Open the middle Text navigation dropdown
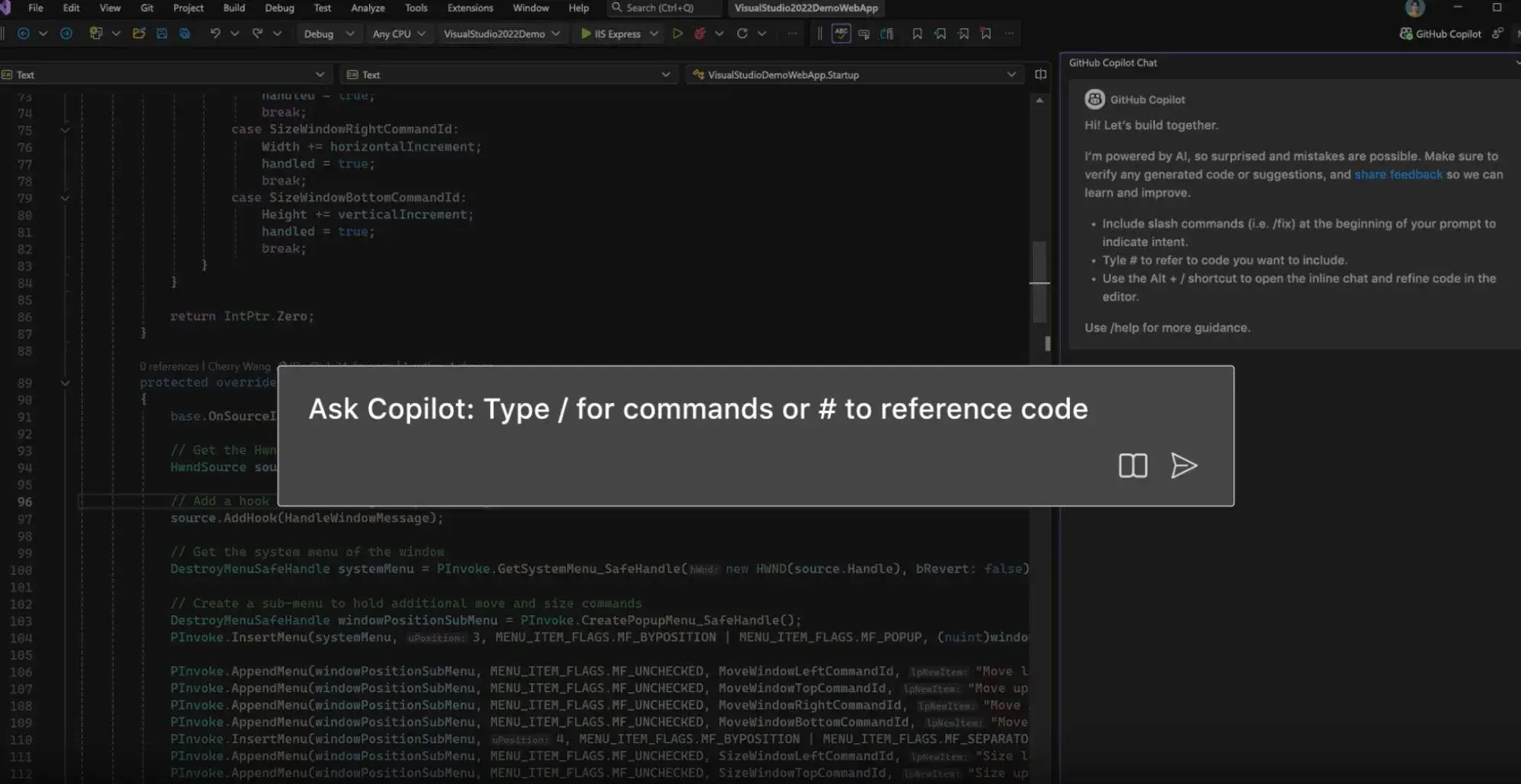This screenshot has width=1521, height=784. pyautogui.click(x=508, y=75)
